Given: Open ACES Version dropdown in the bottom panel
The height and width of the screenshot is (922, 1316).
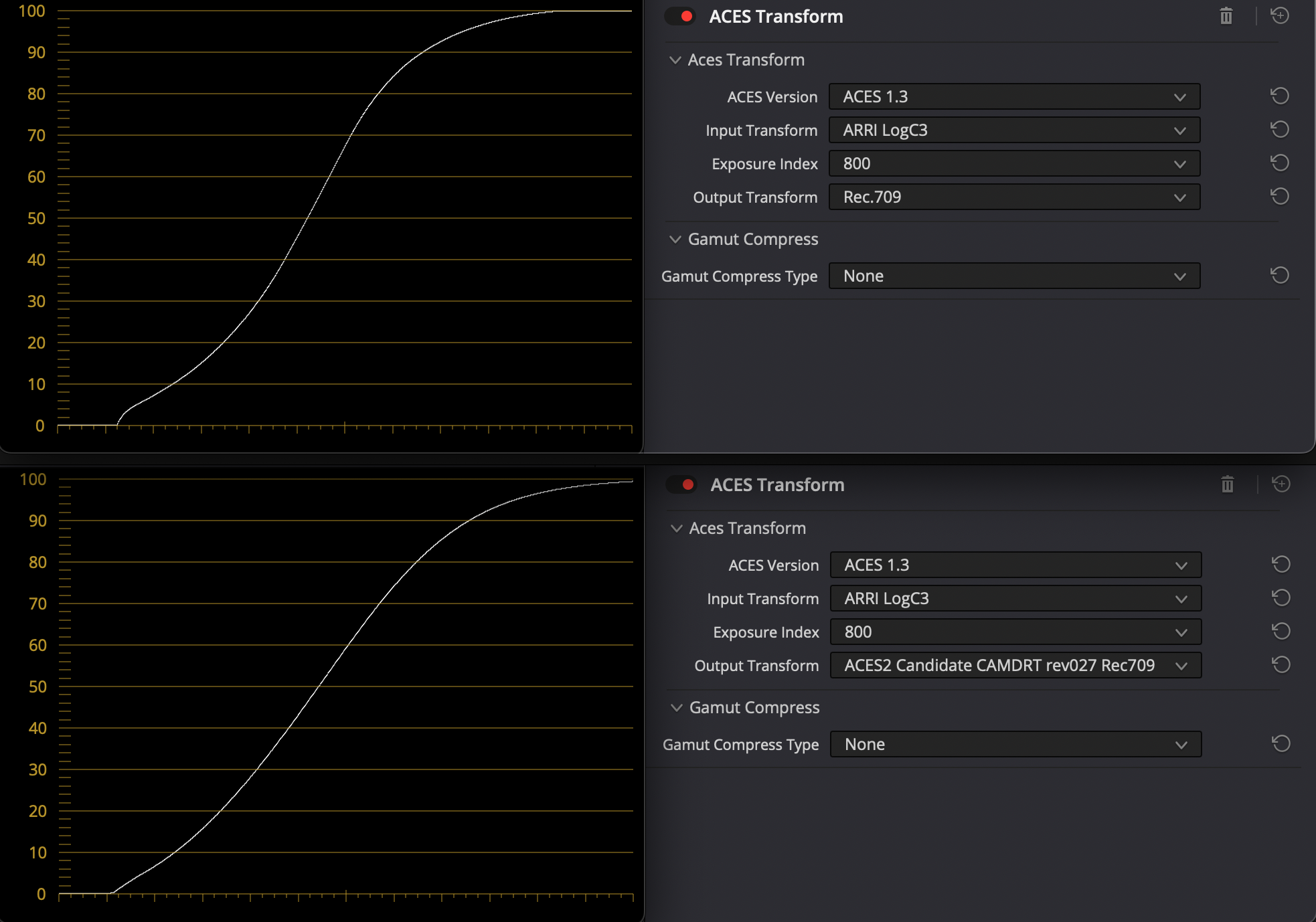Looking at the screenshot, I should point(1015,565).
